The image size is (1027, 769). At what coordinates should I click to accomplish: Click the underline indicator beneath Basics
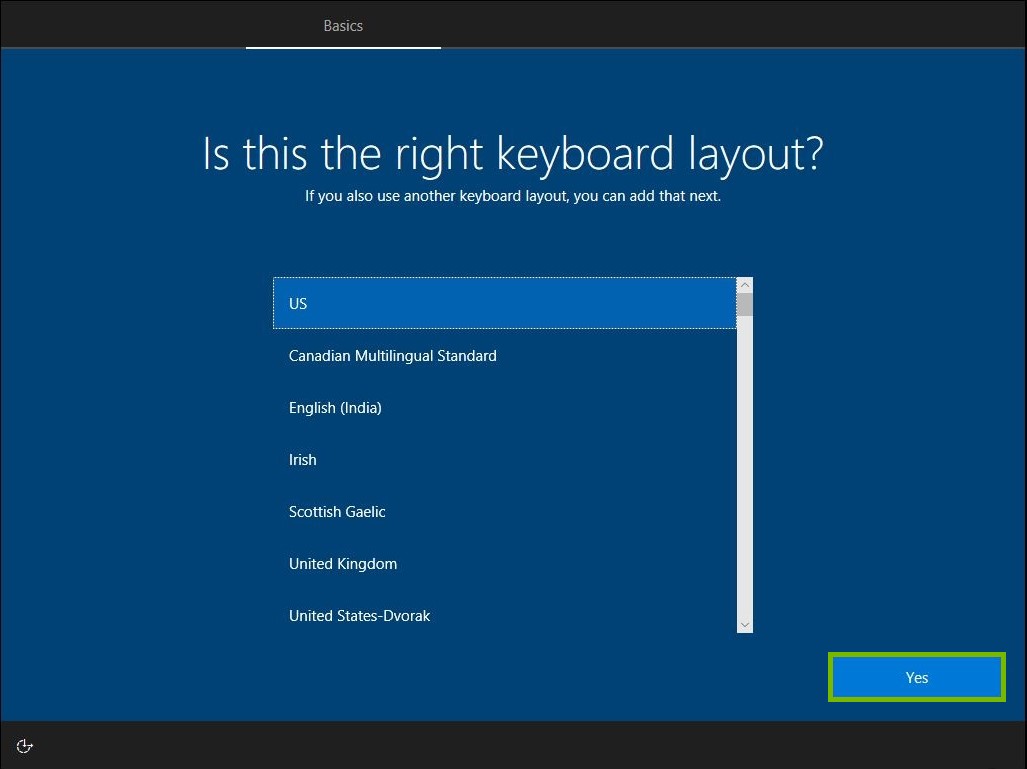(343, 49)
